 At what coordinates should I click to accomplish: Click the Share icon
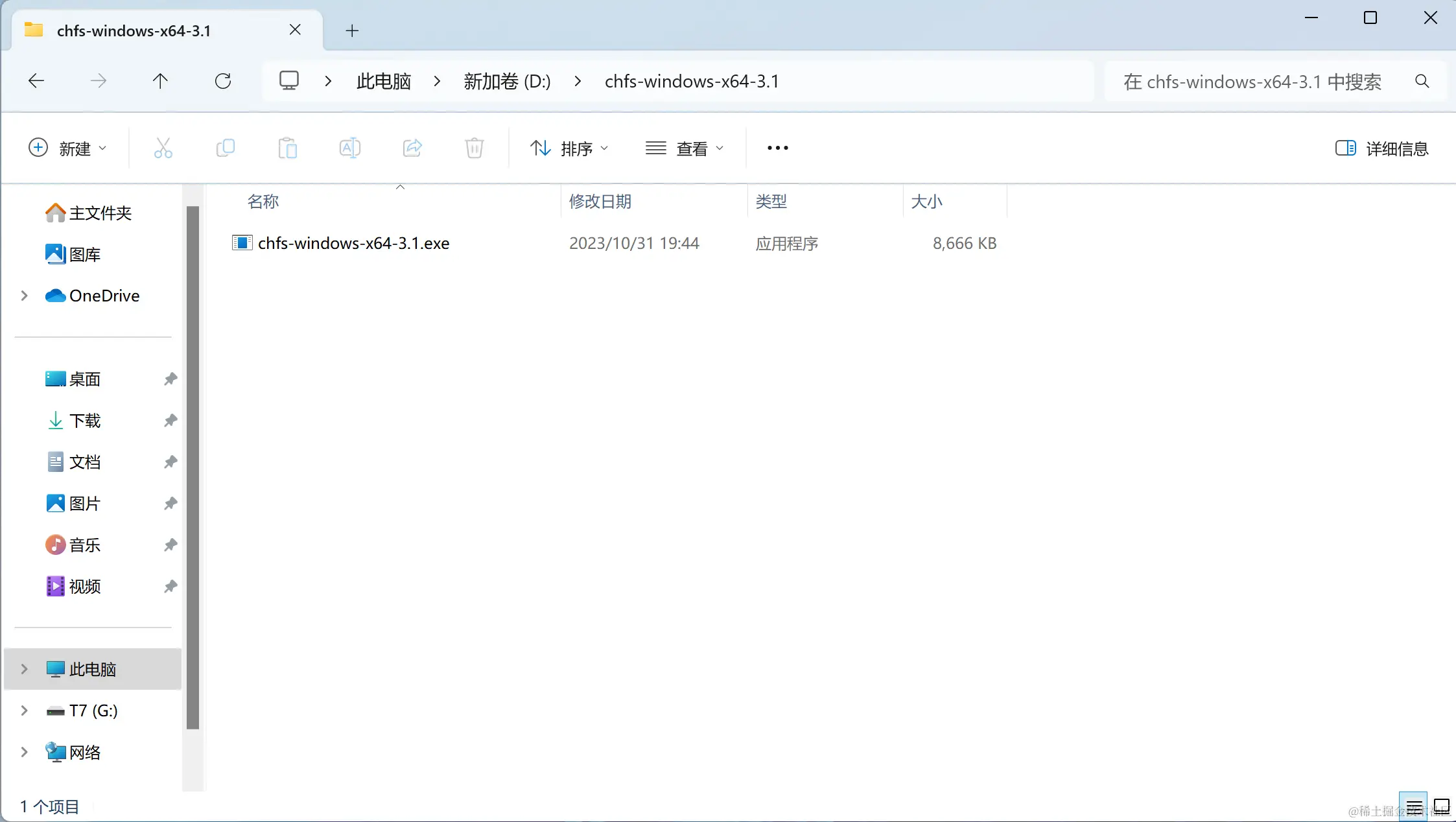(412, 148)
